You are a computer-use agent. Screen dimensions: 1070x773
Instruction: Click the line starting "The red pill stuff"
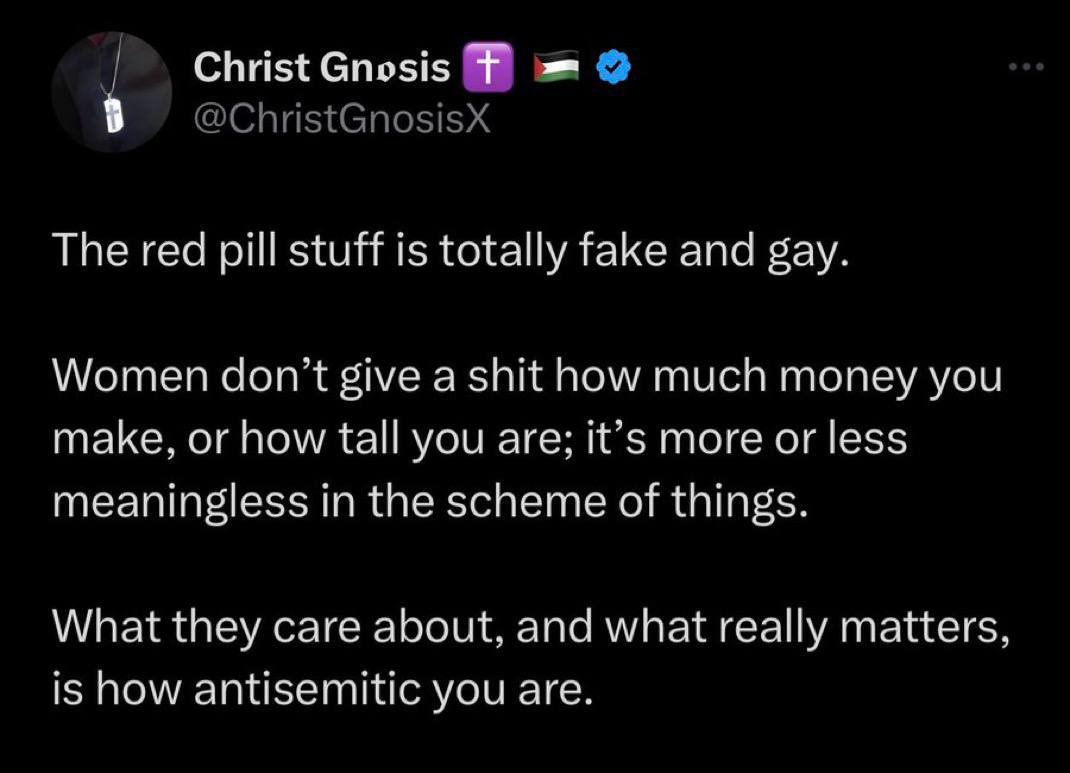click(x=452, y=250)
